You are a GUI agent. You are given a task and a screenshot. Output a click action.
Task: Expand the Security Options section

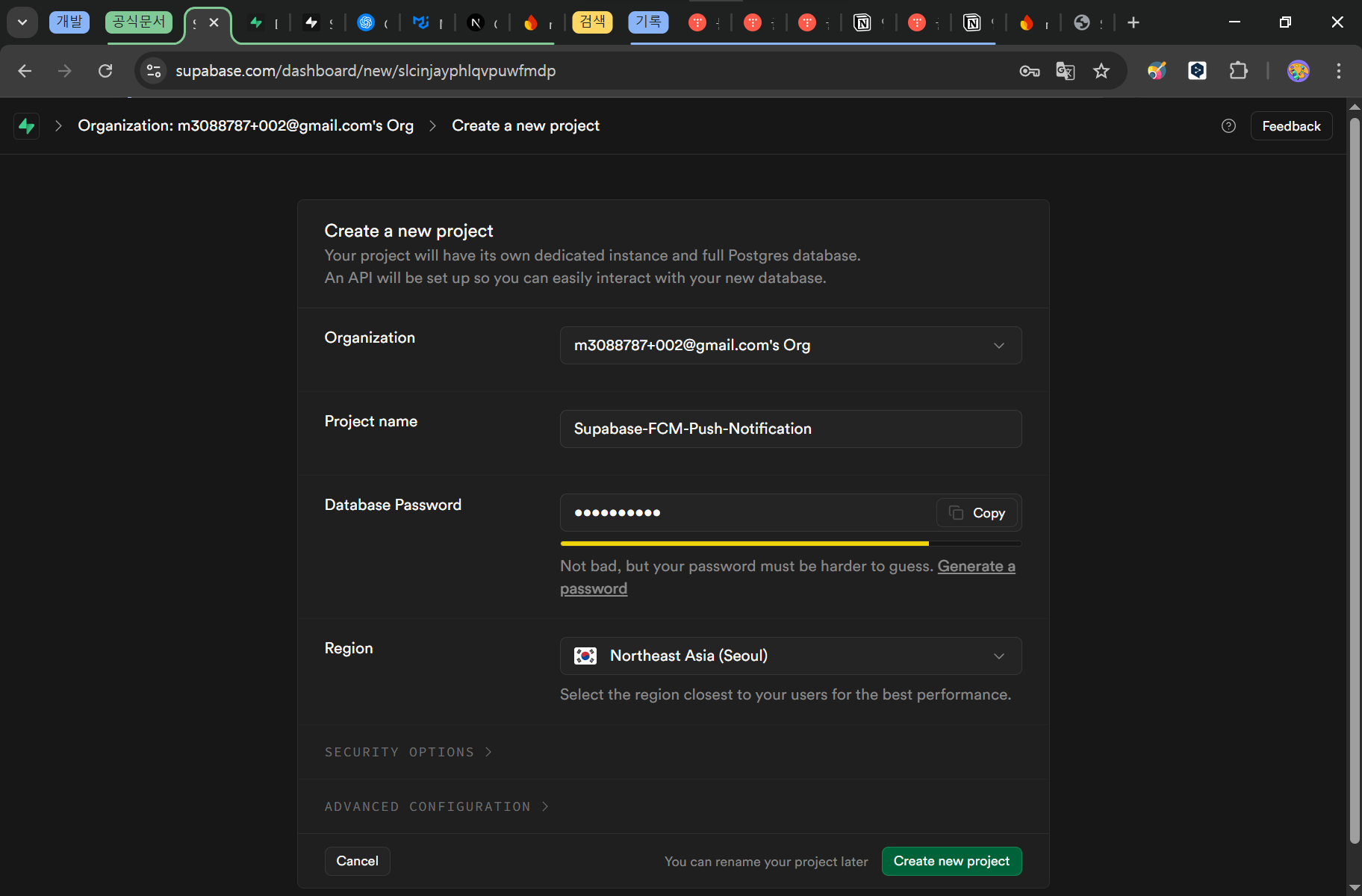(408, 752)
